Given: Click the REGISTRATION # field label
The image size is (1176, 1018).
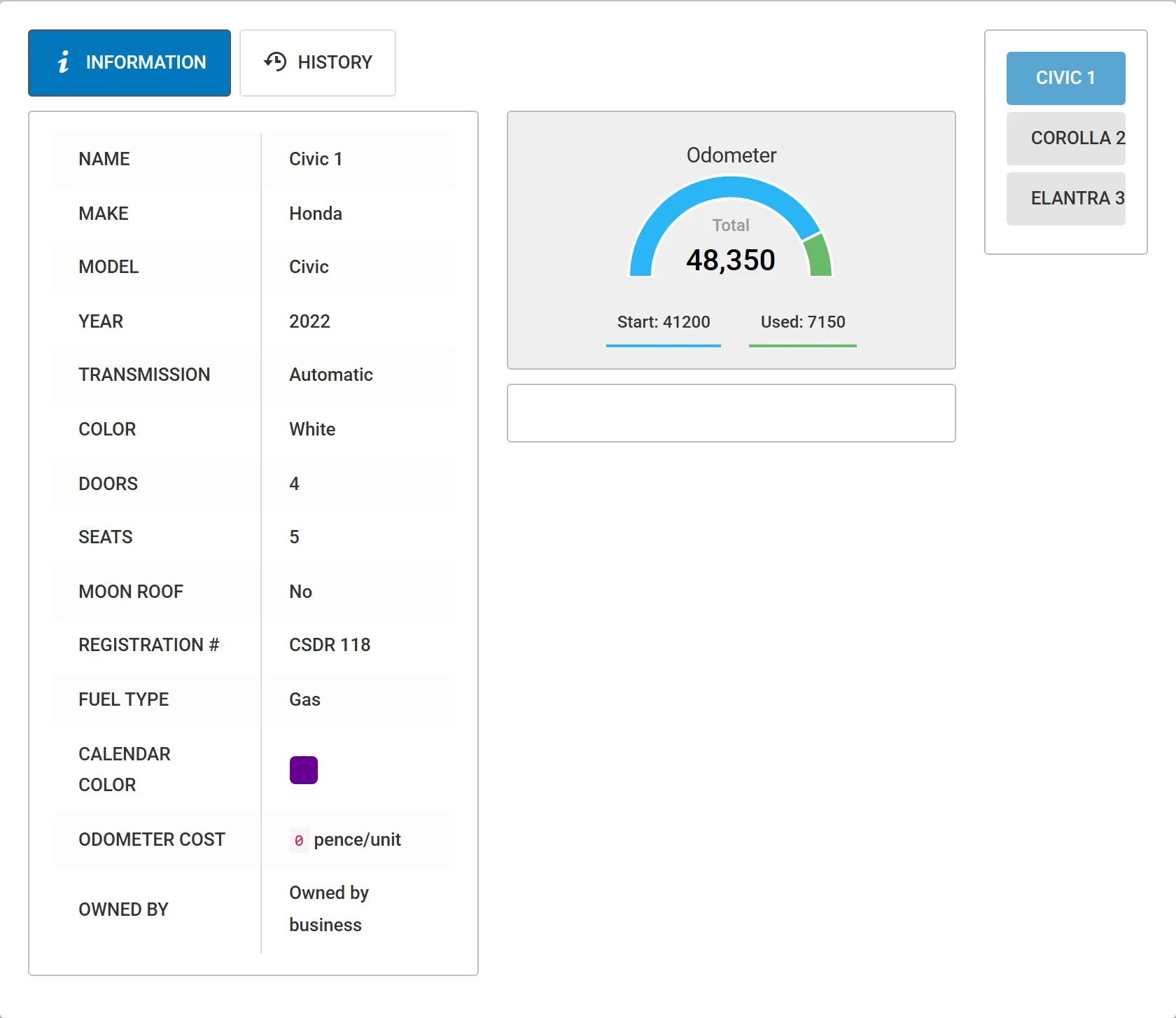Looking at the screenshot, I should pyautogui.click(x=149, y=645).
